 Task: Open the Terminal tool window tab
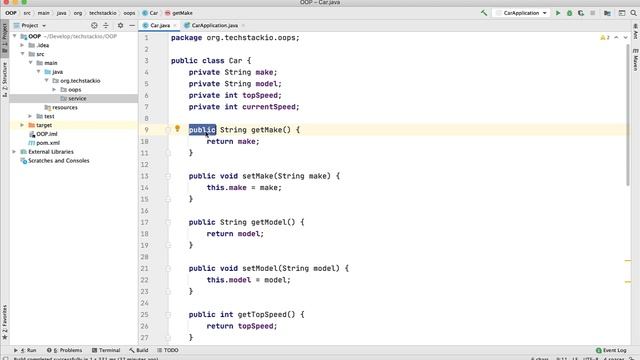pyautogui.click(x=106, y=350)
